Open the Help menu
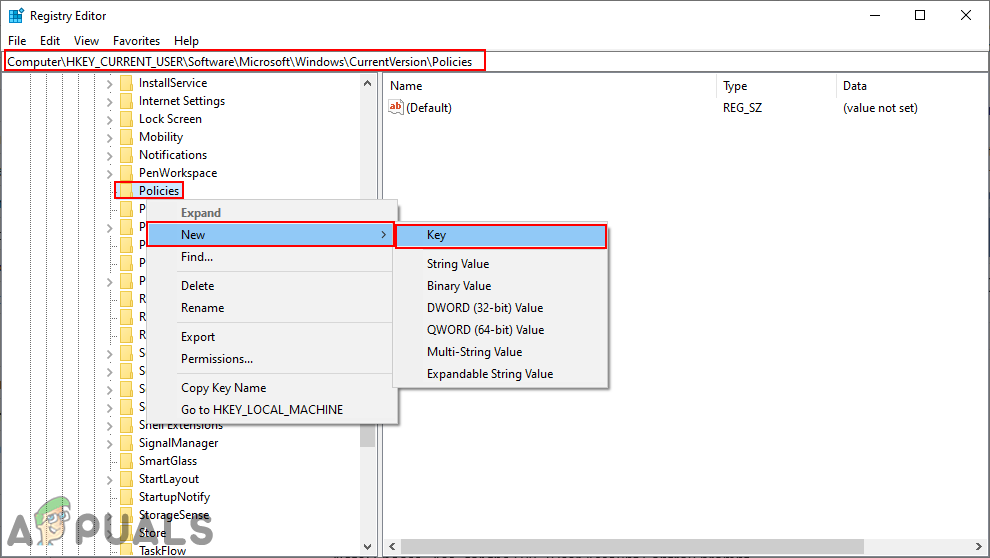 click(186, 40)
